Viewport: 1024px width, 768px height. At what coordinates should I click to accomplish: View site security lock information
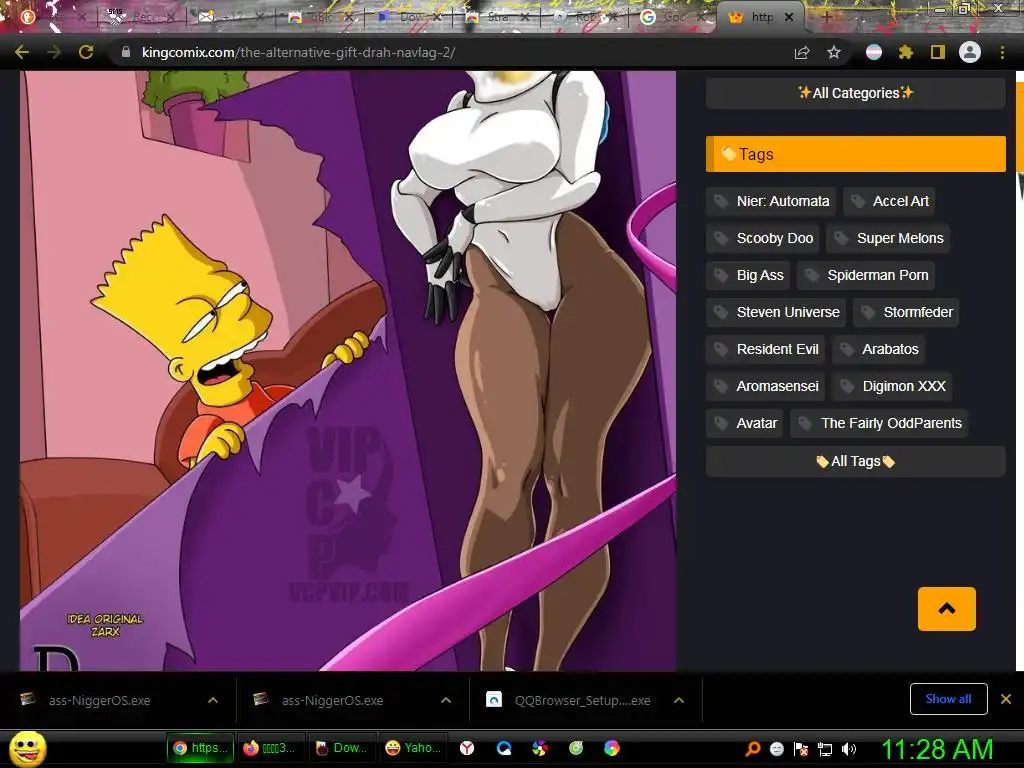tap(125, 52)
